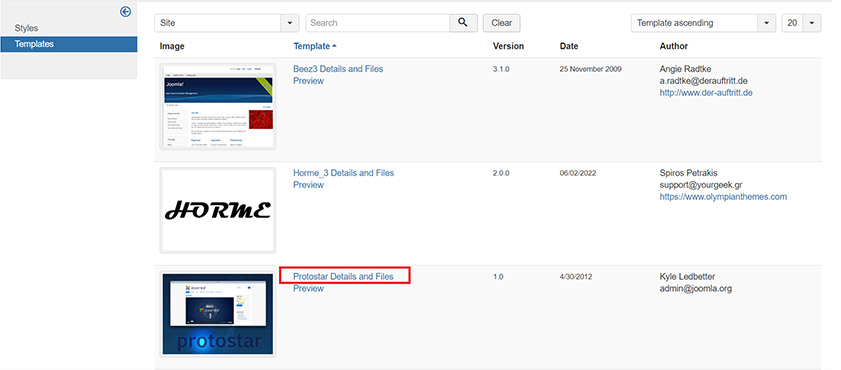This screenshot has height=370, width=841.
Task: Click the HORME logo thumbnail
Action: [218, 210]
